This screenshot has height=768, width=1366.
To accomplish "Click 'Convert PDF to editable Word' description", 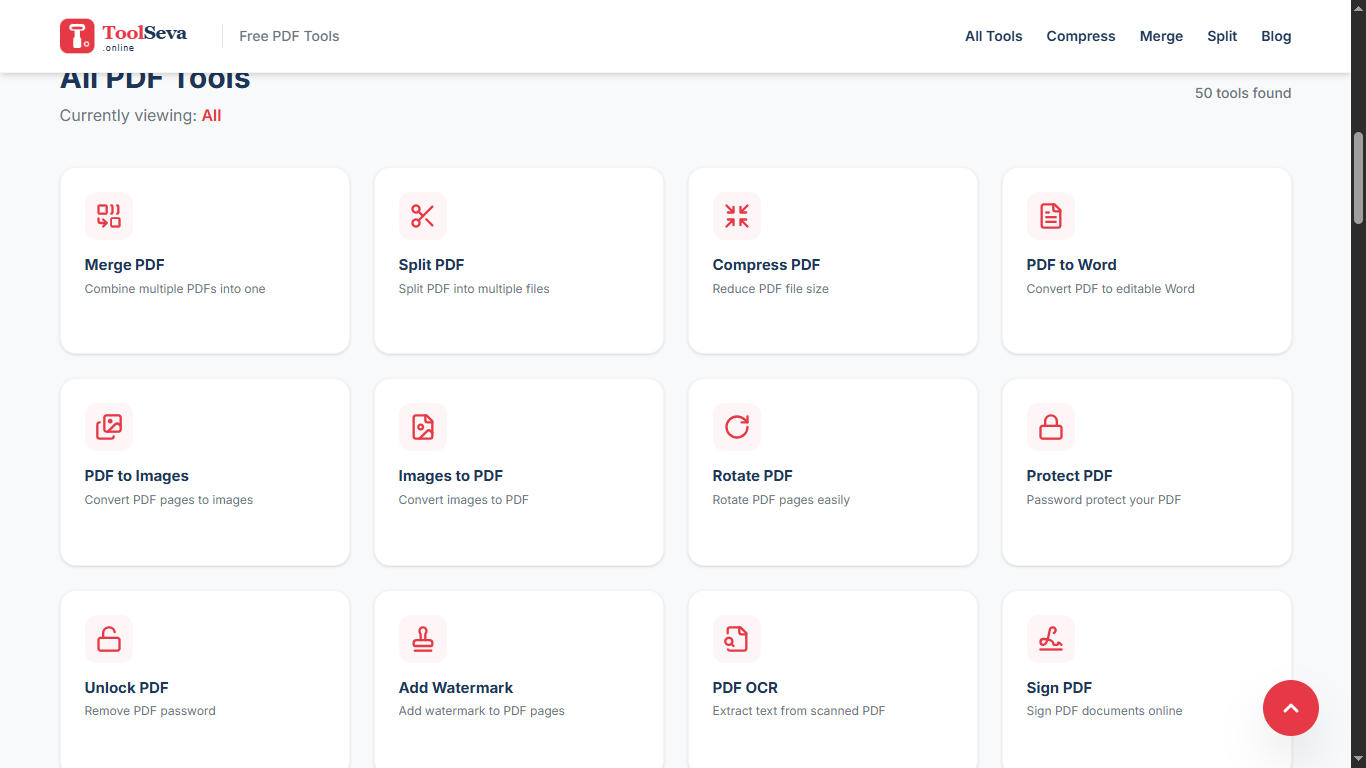I will click(1111, 289).
